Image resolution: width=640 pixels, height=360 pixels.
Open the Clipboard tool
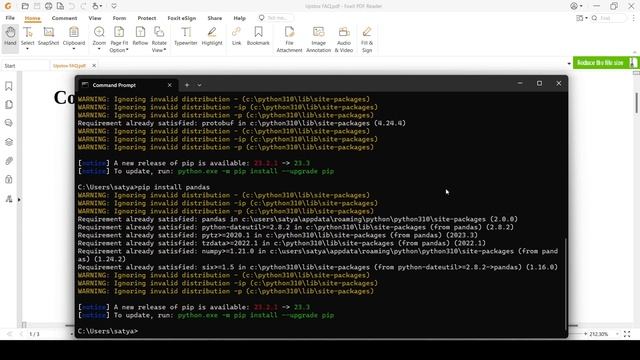coord(73,36)
